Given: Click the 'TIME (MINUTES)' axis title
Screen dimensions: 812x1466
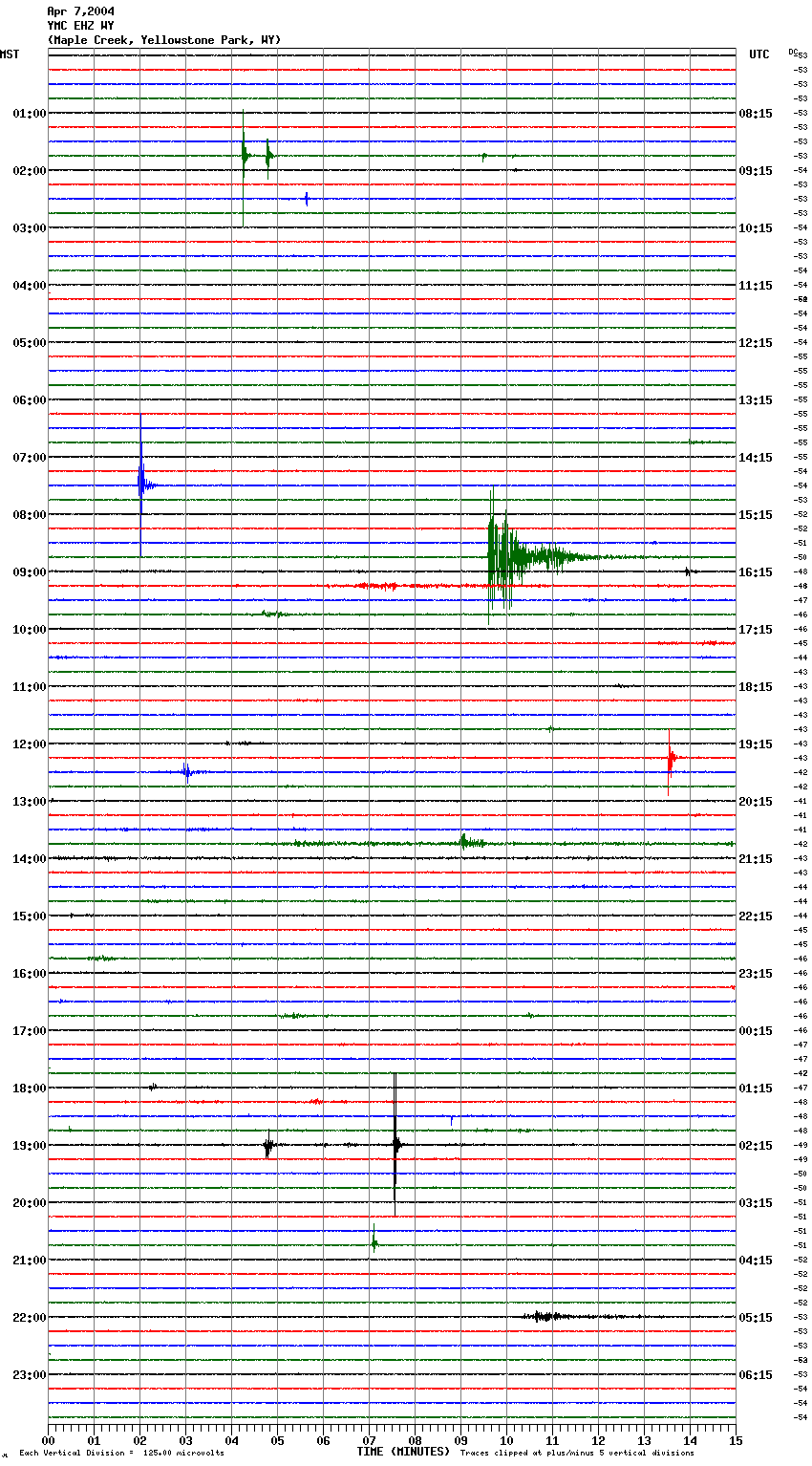Looking at the screenshot, I should pos(403,1452).
